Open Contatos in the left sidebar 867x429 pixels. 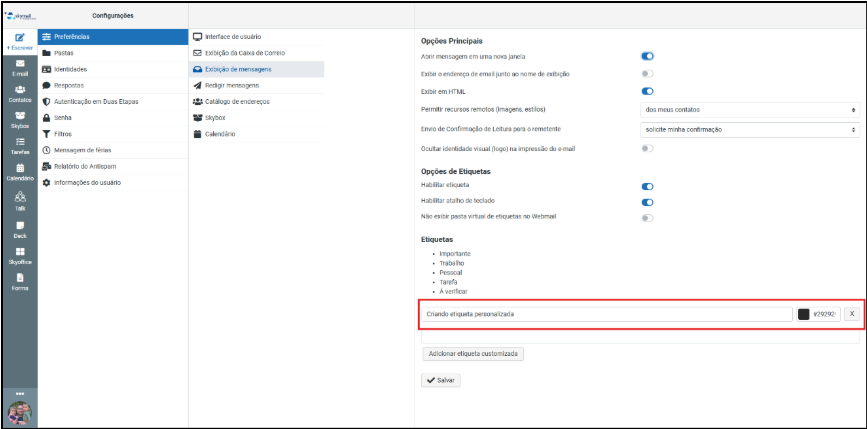pyautogui.click(x=20, y=93)
